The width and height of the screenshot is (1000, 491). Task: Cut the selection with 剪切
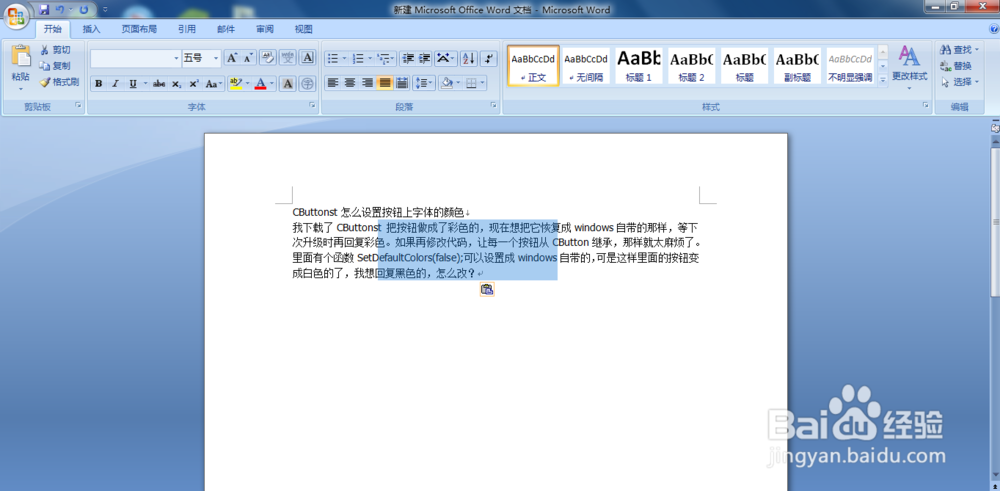tap(55, 50)
